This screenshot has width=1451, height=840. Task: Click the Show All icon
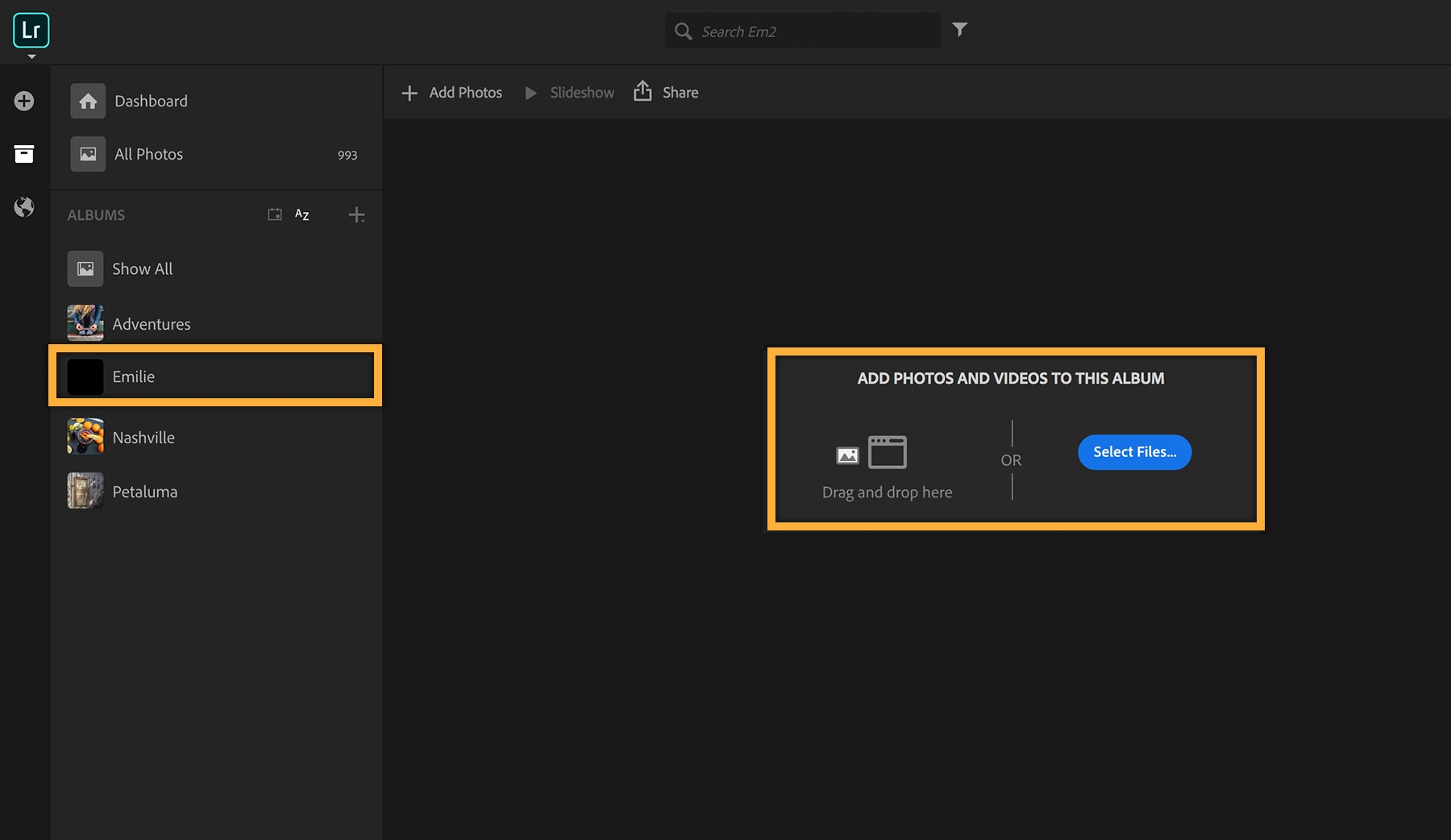click(x=85, y=268)
